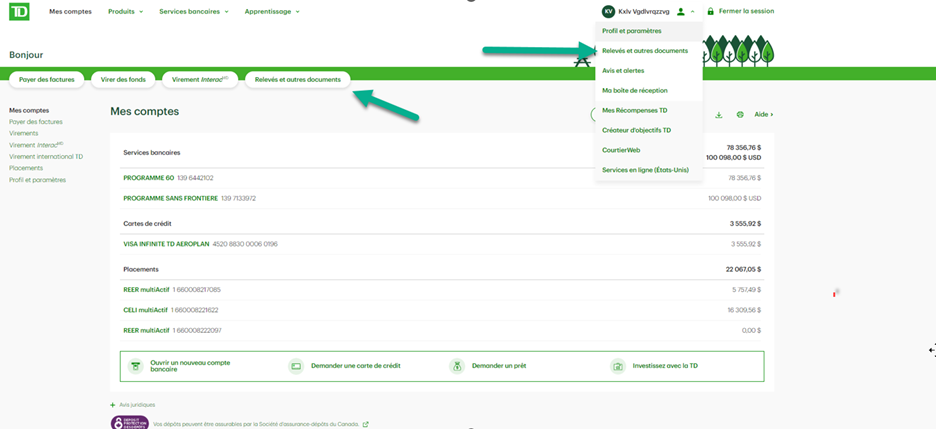Click the print icon near Aide
Viewport: 936px width, 429px height.
coord(740,115)
